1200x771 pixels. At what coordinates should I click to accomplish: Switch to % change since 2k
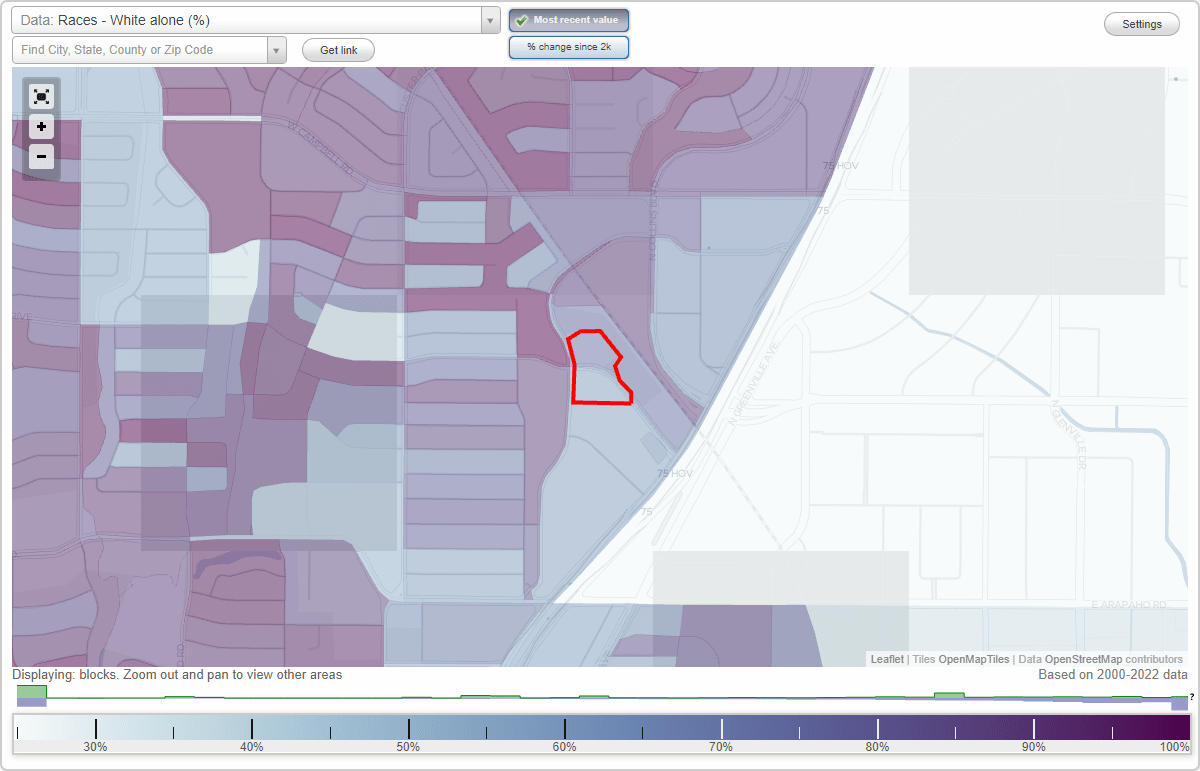point(569,47)
